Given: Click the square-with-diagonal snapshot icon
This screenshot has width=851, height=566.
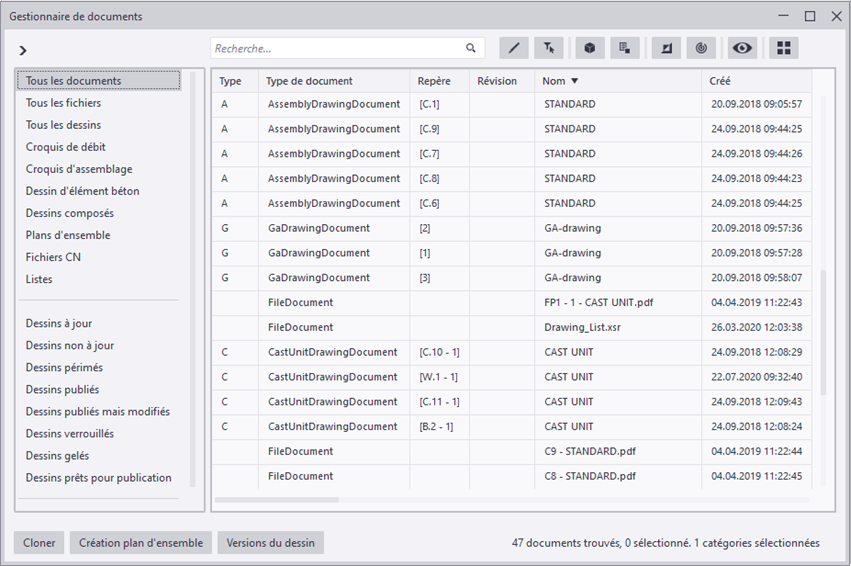Looking at the screenshot, I should [666, 48].
